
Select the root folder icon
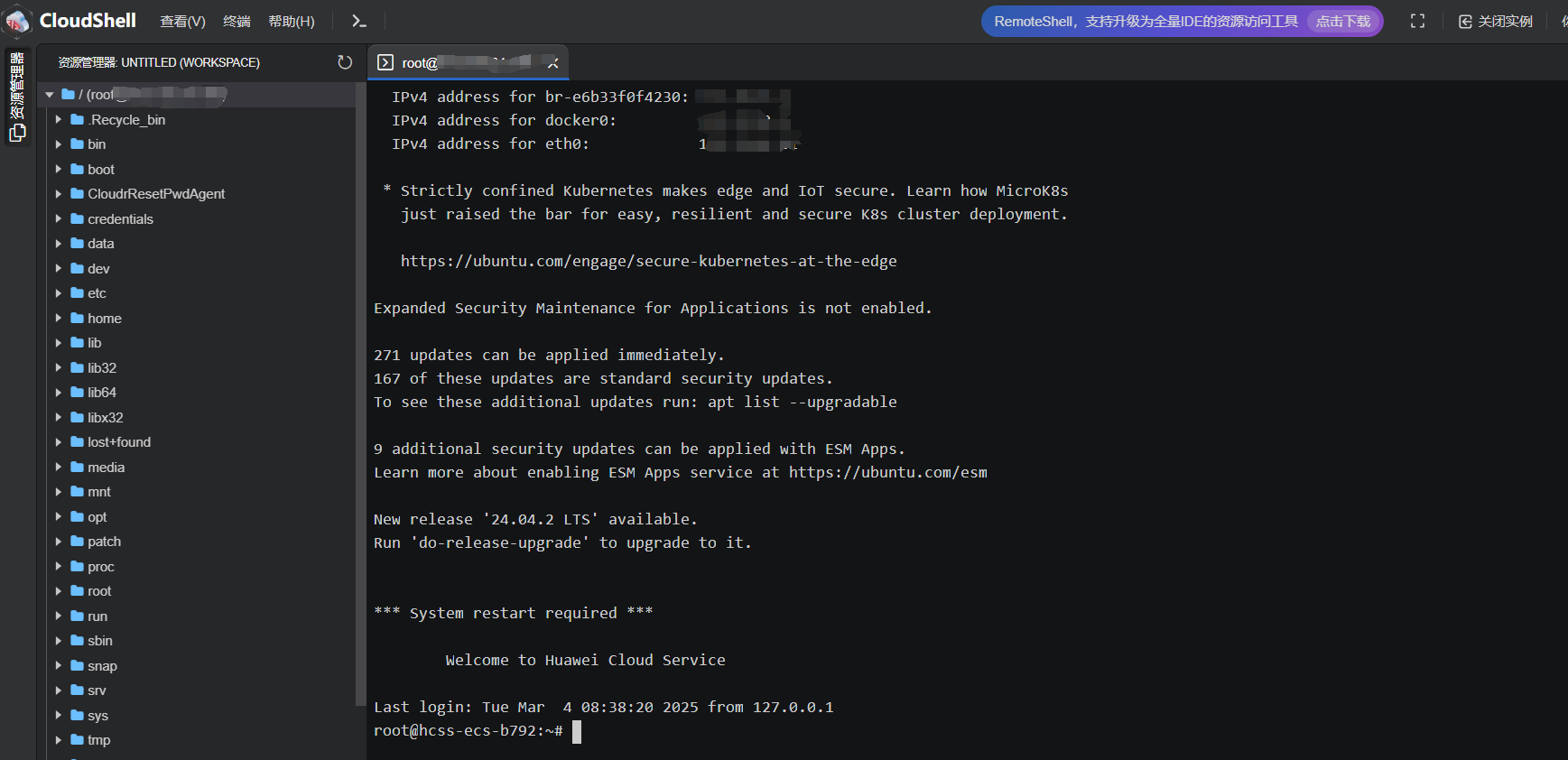(x=77, y=591)
